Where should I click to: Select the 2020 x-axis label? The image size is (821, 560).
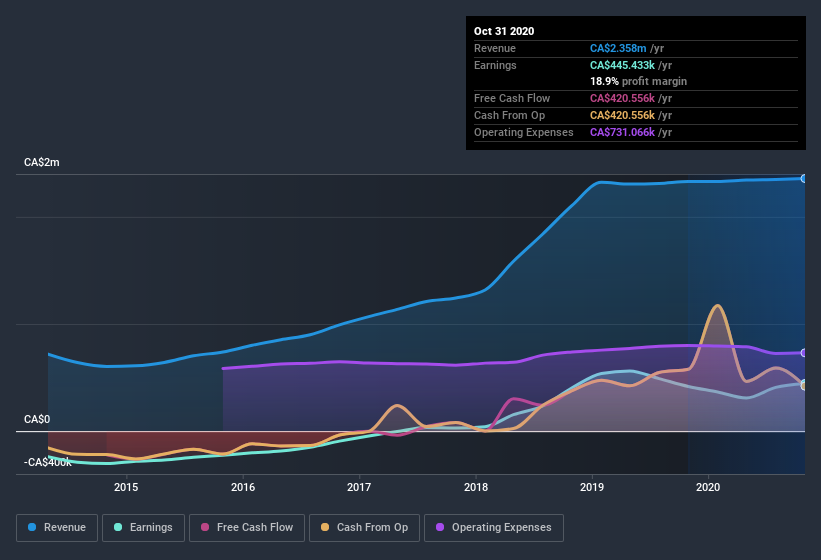(x=708, y=487)
